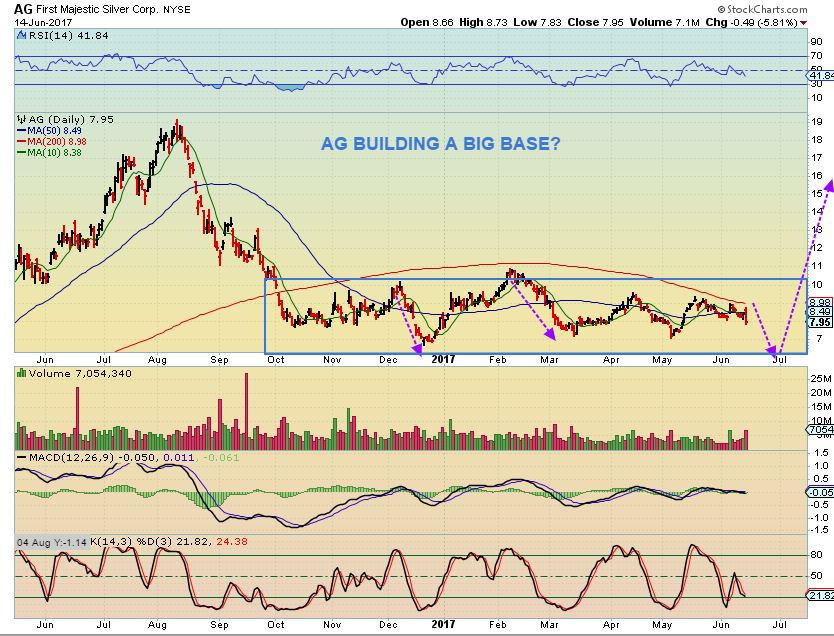This screenshot has height=636, width=834.
Task: Click the red 24.38 stochastic value
Action: [x=232, y=542]
